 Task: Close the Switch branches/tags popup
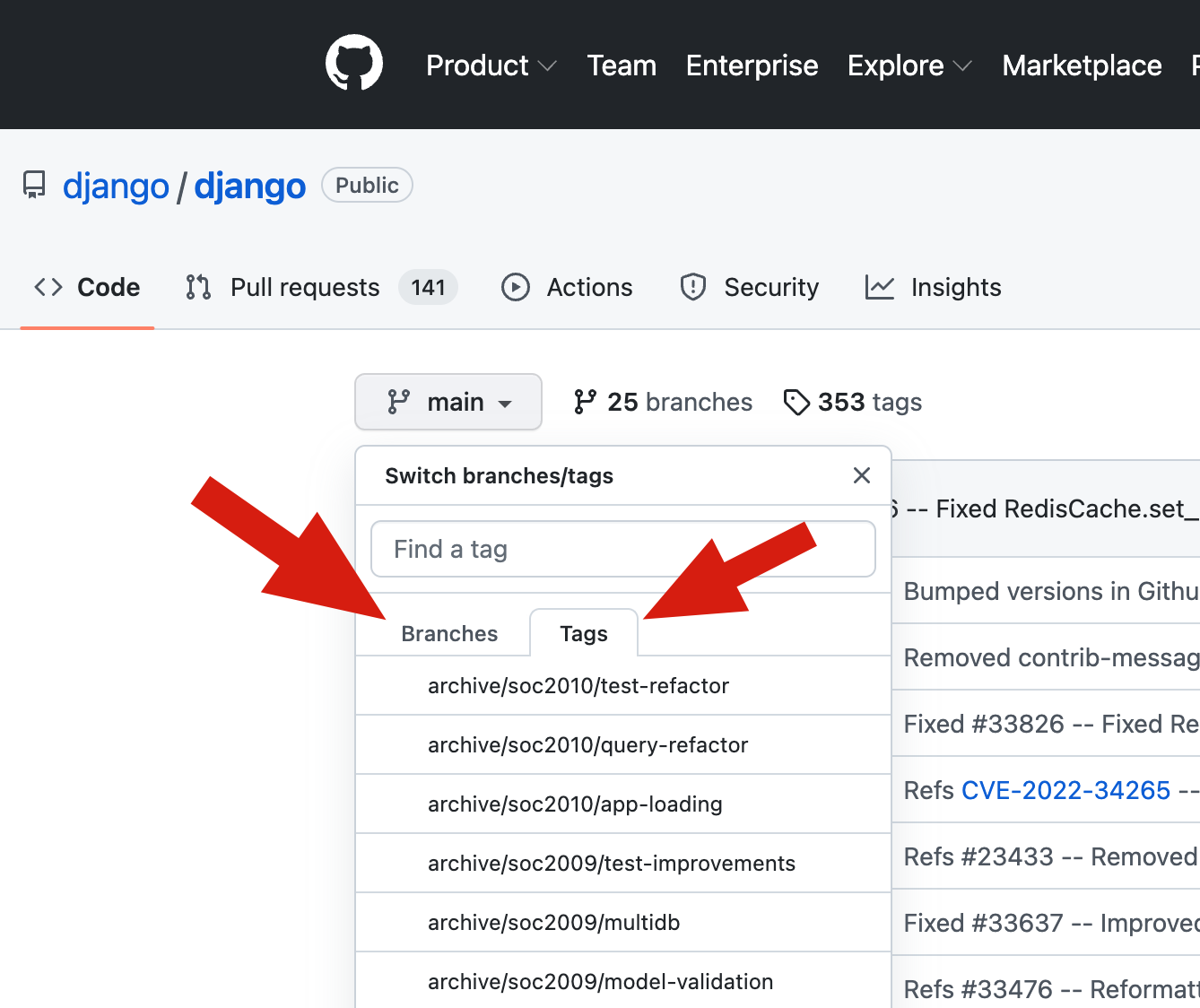click(x=861, y=475)
